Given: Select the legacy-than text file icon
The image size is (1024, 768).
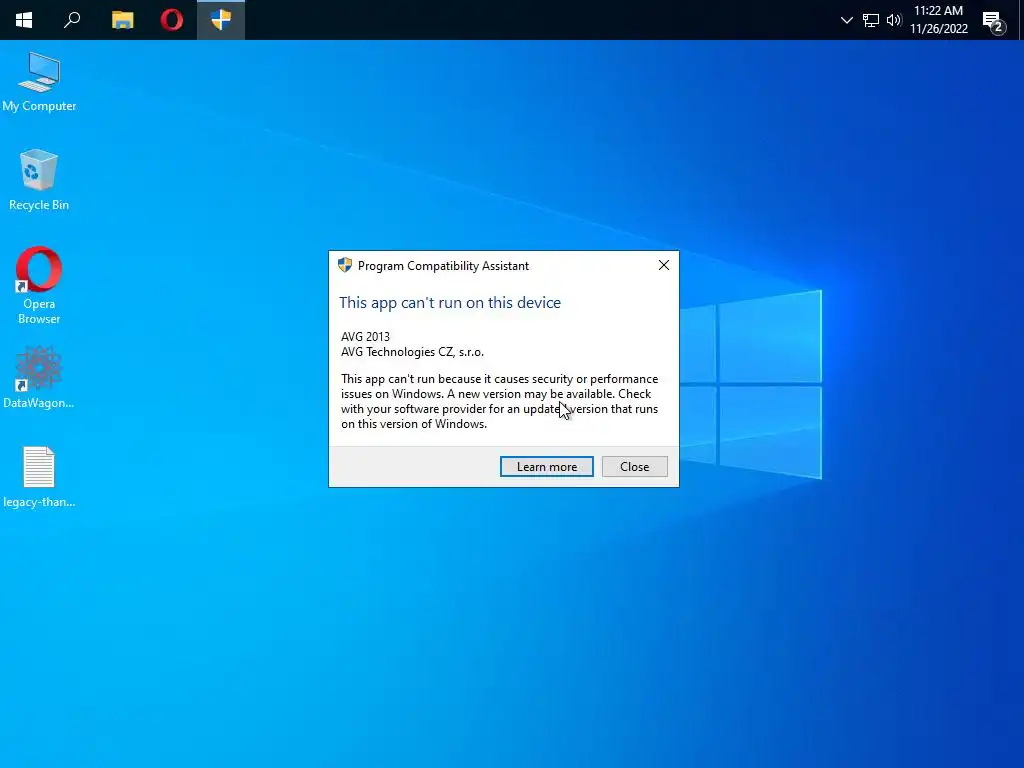Looking at the screenshot, I should [39, 477].
